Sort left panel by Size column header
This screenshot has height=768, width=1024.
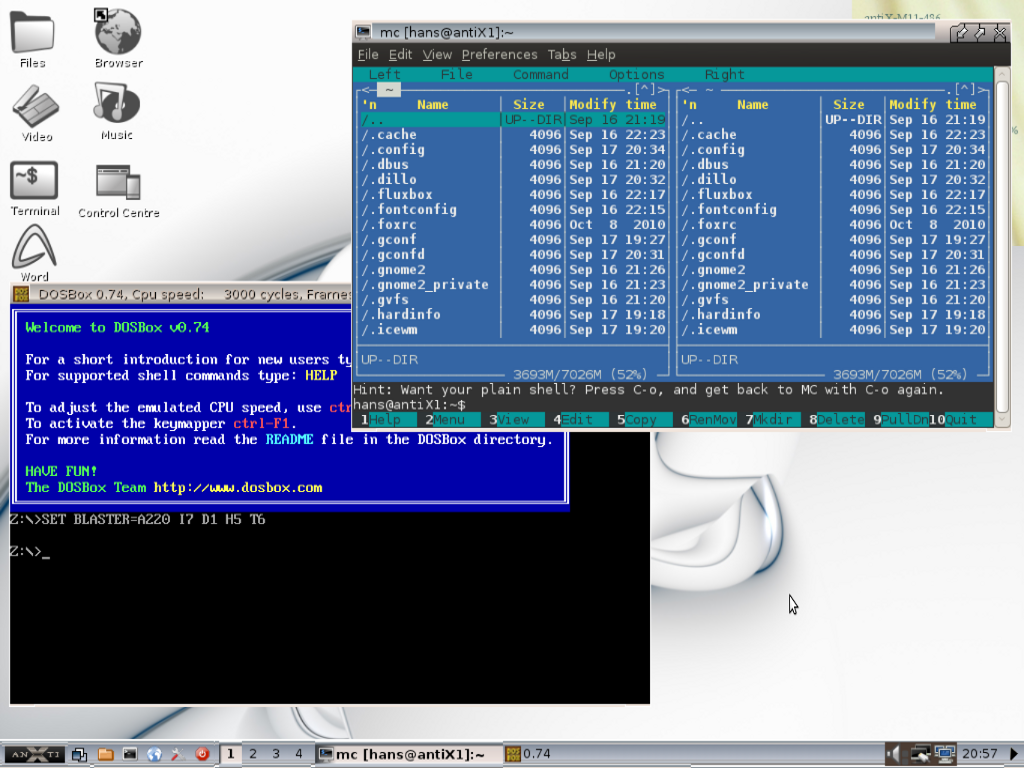coord(529,104)
